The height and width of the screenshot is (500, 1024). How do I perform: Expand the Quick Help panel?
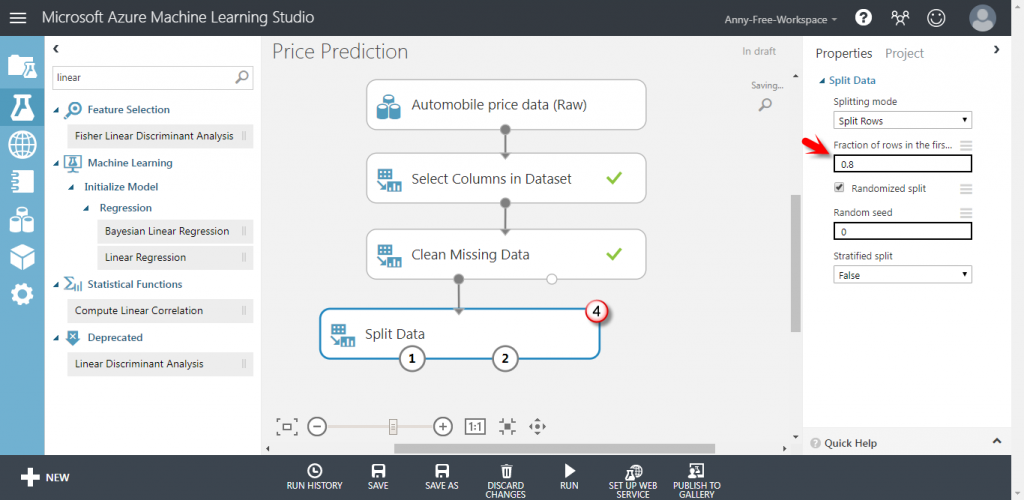(997, 442)
